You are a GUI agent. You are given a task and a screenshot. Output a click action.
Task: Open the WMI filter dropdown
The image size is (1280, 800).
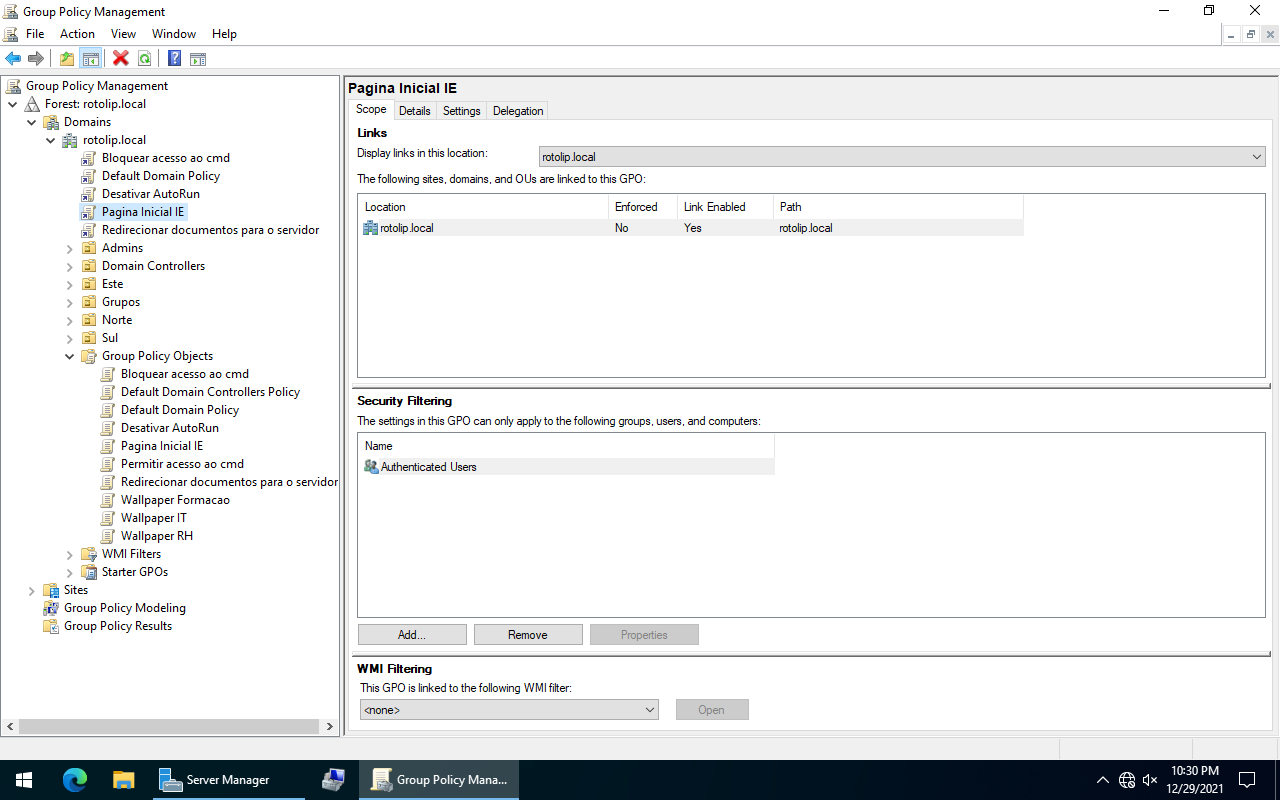[x=649, y=710]
